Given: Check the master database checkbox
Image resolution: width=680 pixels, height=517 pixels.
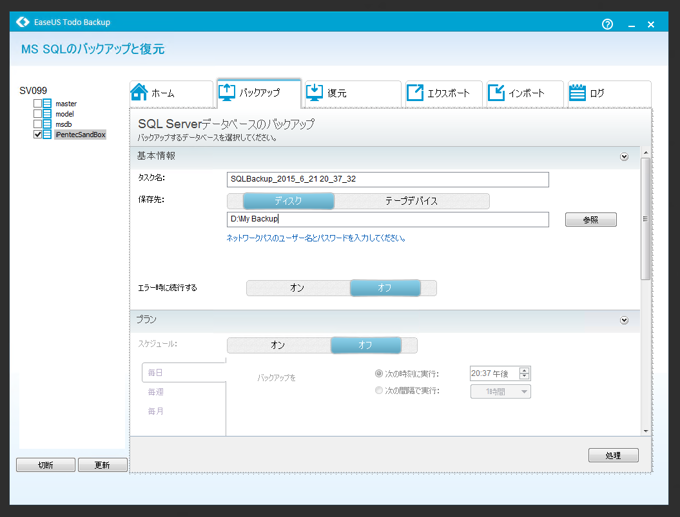Looking at the screenshot, I should click(38, 103).
